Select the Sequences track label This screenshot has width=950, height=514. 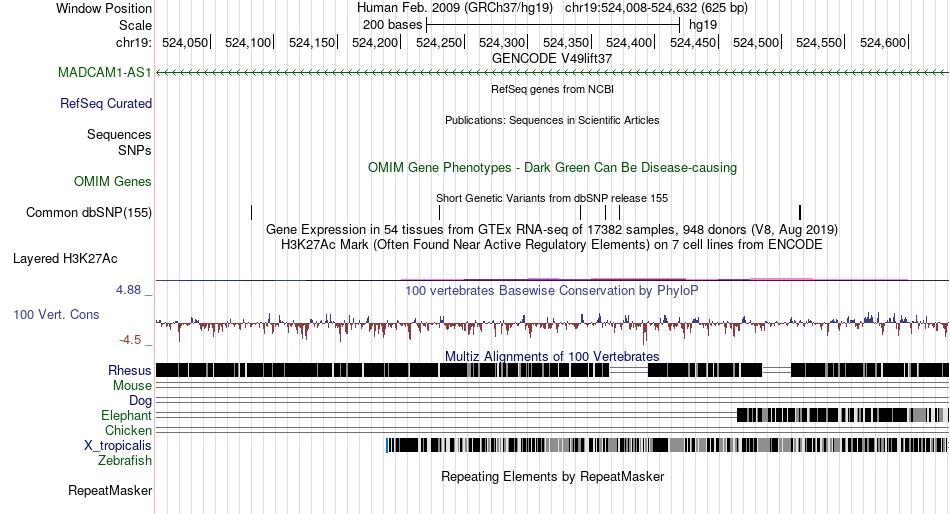[x=119, y=135]
